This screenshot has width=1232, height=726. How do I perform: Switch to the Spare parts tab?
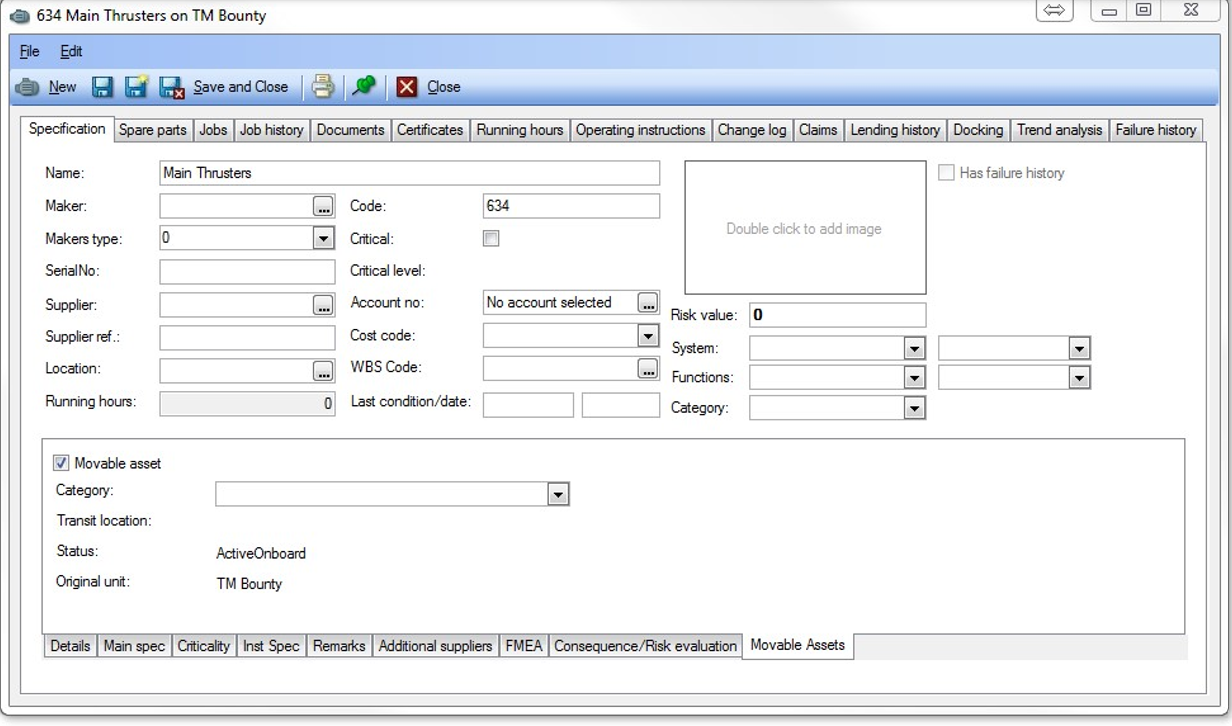[x=152, y=130]
